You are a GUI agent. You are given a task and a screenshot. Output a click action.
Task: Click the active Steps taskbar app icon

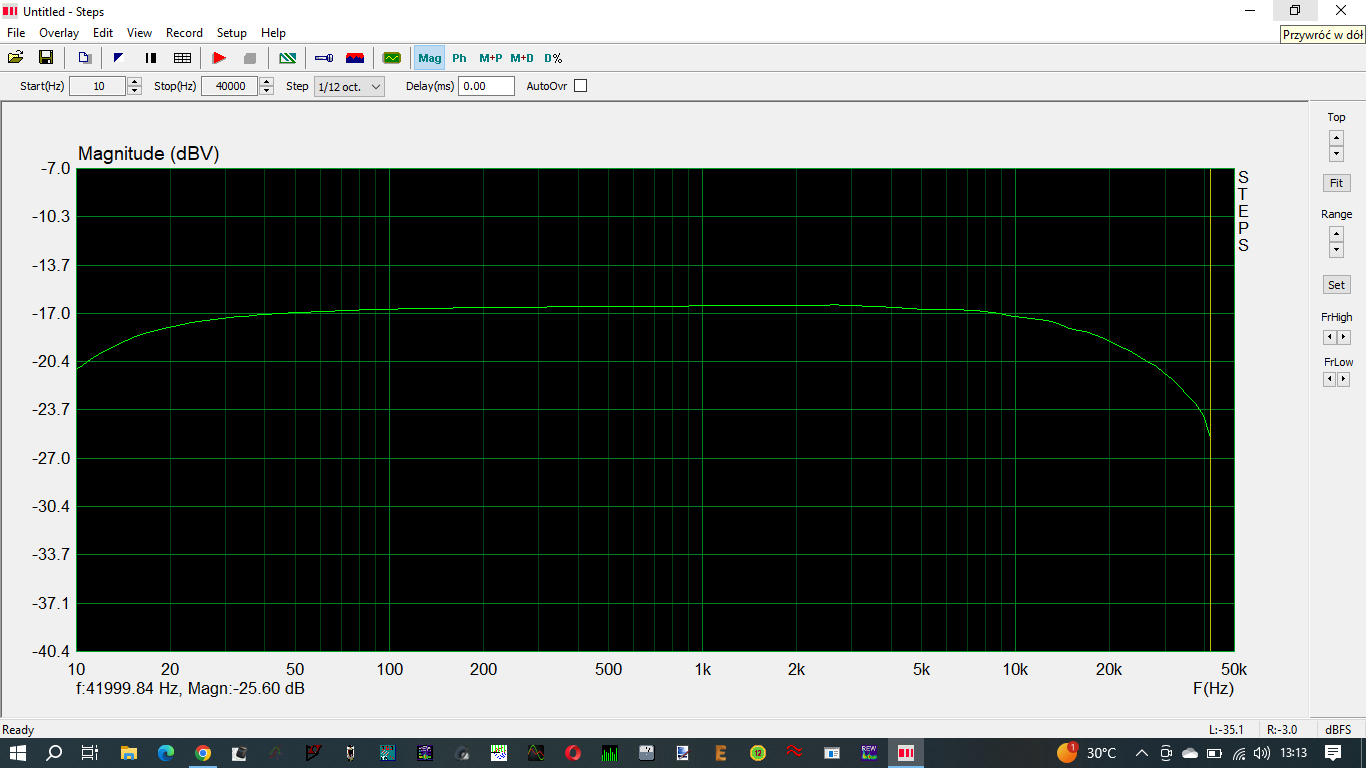pyautogui.click(x=905, y=752)
